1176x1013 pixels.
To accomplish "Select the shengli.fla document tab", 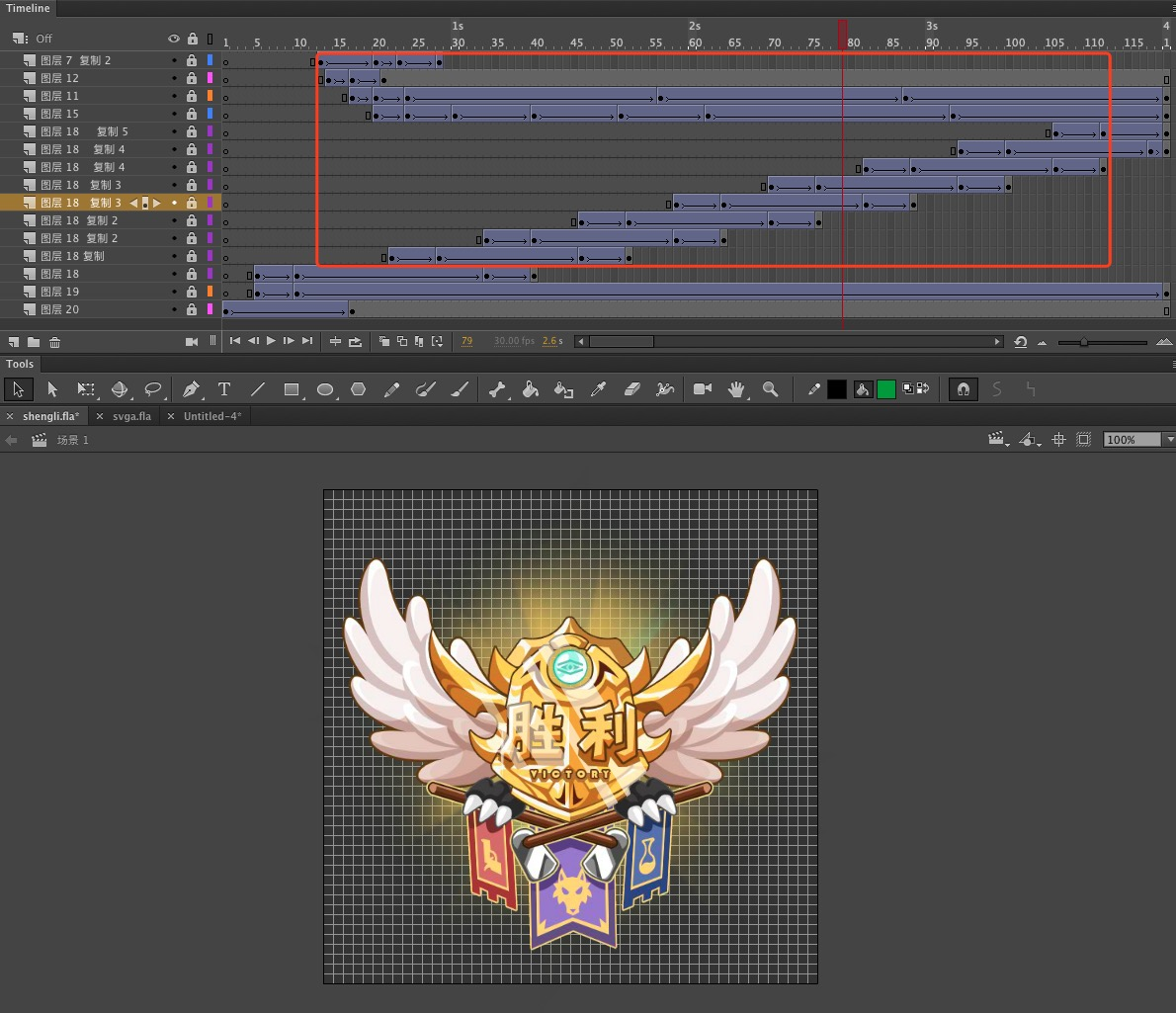I will point(50,416).
